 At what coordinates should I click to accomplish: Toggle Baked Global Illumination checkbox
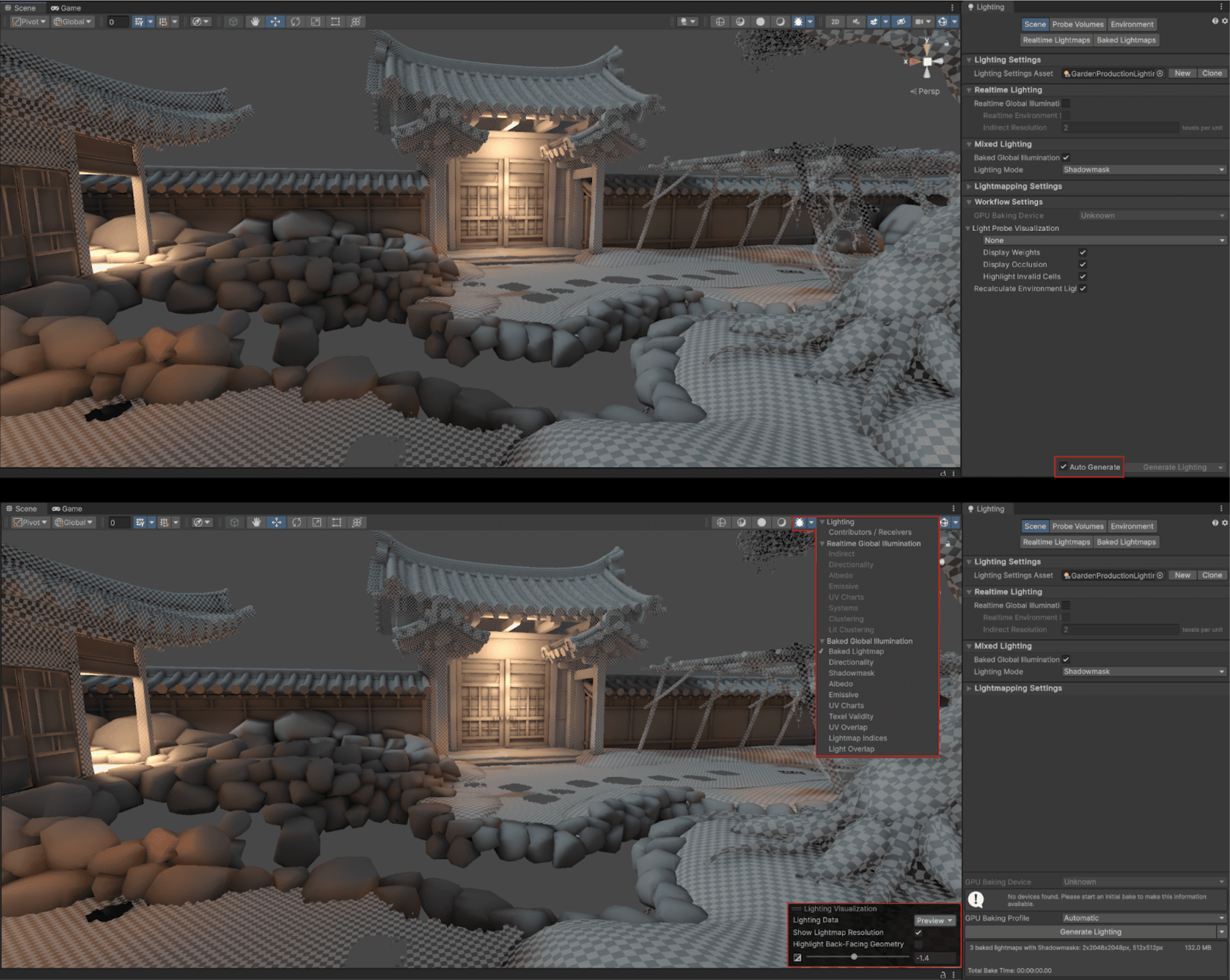coord(1066,157)
